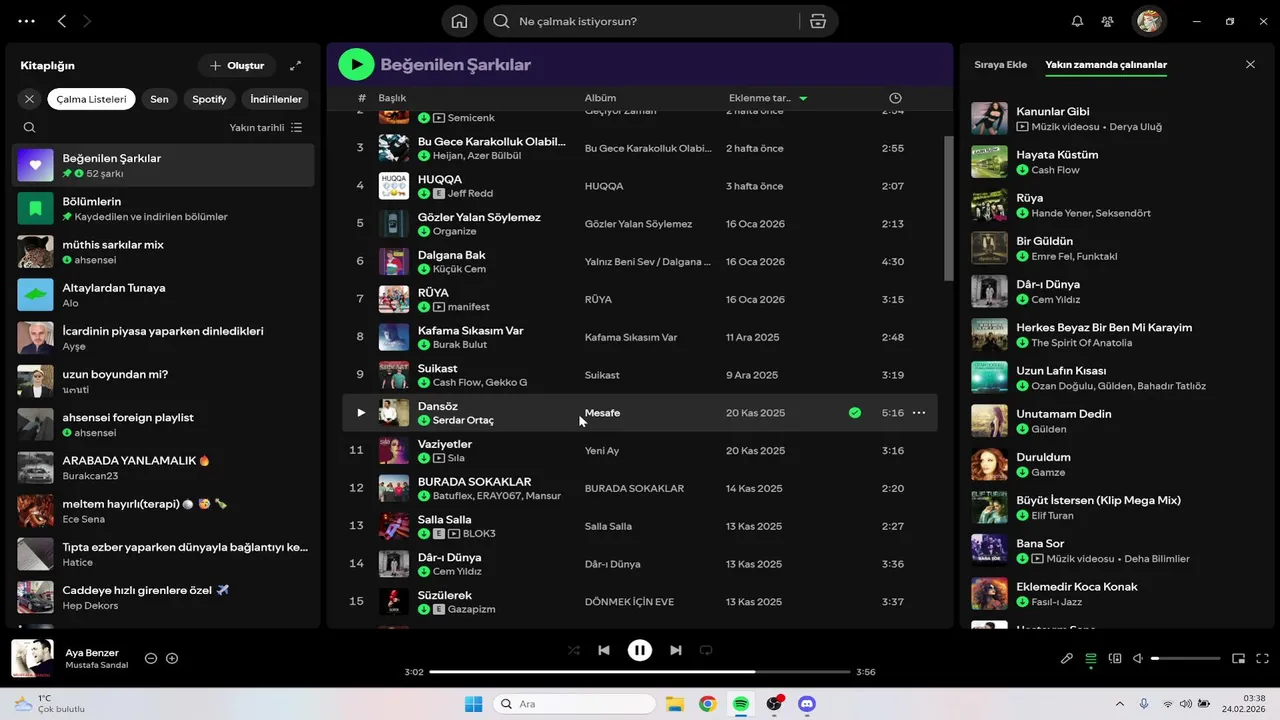Viewport: 1280px width, 720px height.
Task: Play Beğenilen Şarkılar with the green button
Action: [356, 65]
